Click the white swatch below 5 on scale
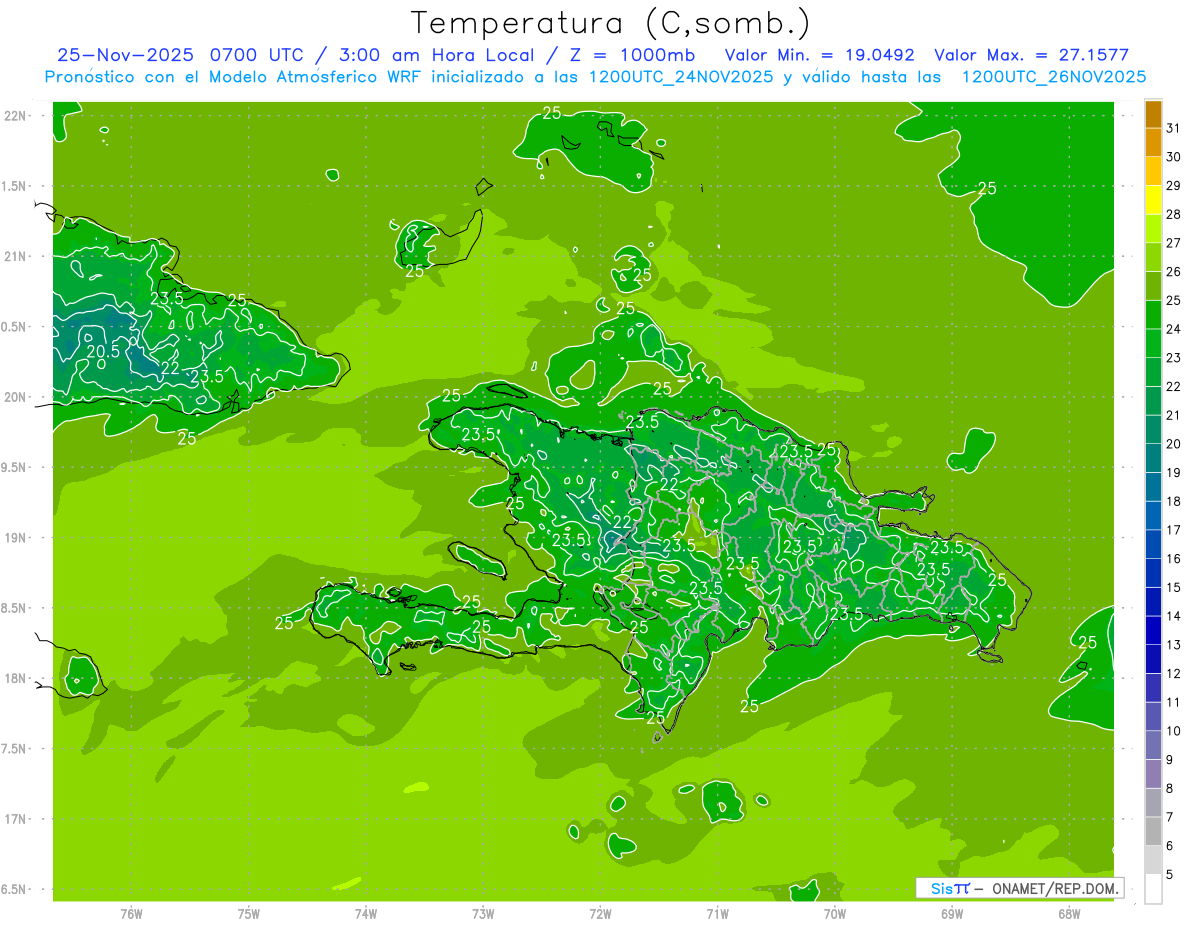Screen dimensions: 1200x927 click(x=1153, y=889)
